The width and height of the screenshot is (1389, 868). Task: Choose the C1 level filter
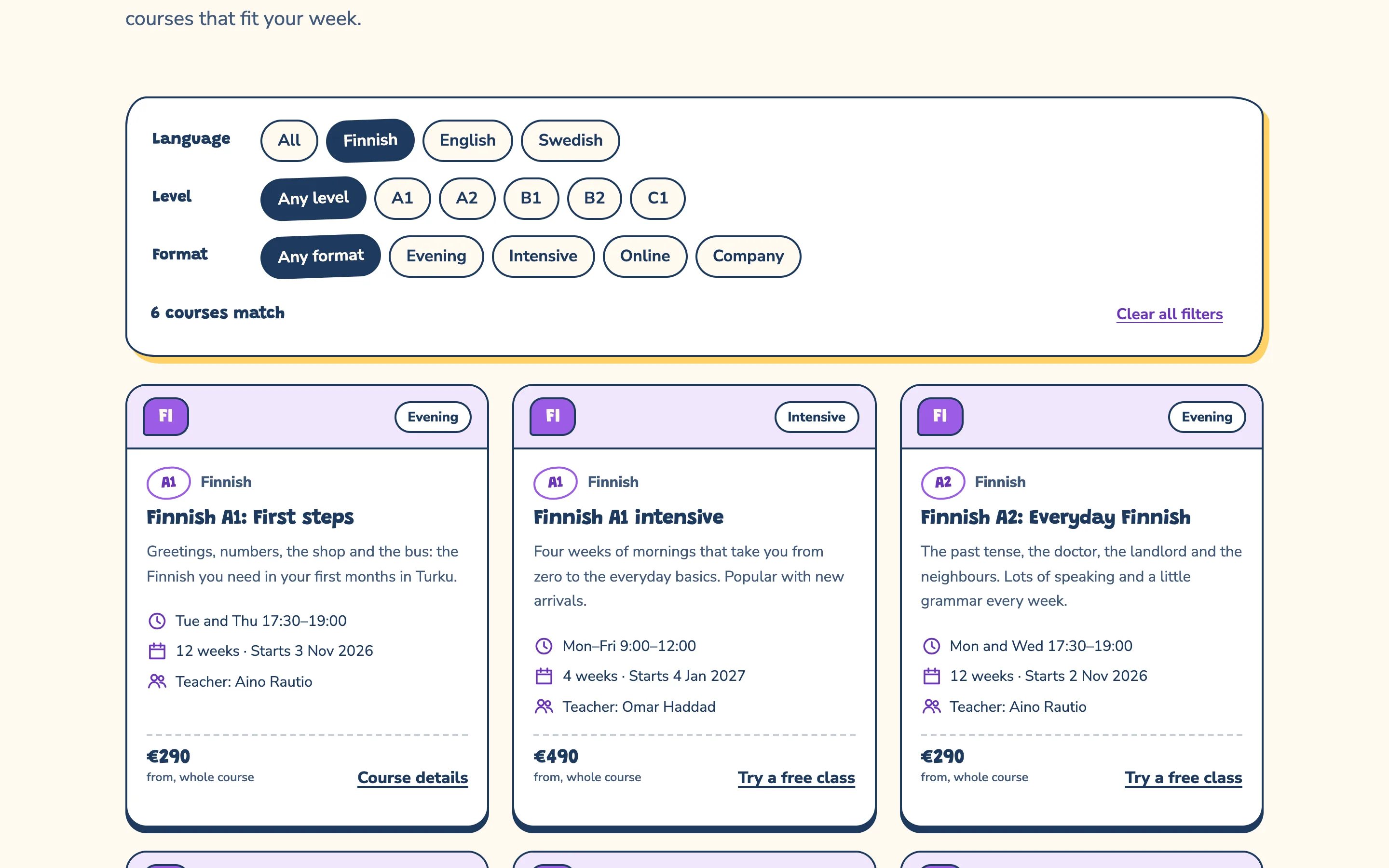click(657, 199)
